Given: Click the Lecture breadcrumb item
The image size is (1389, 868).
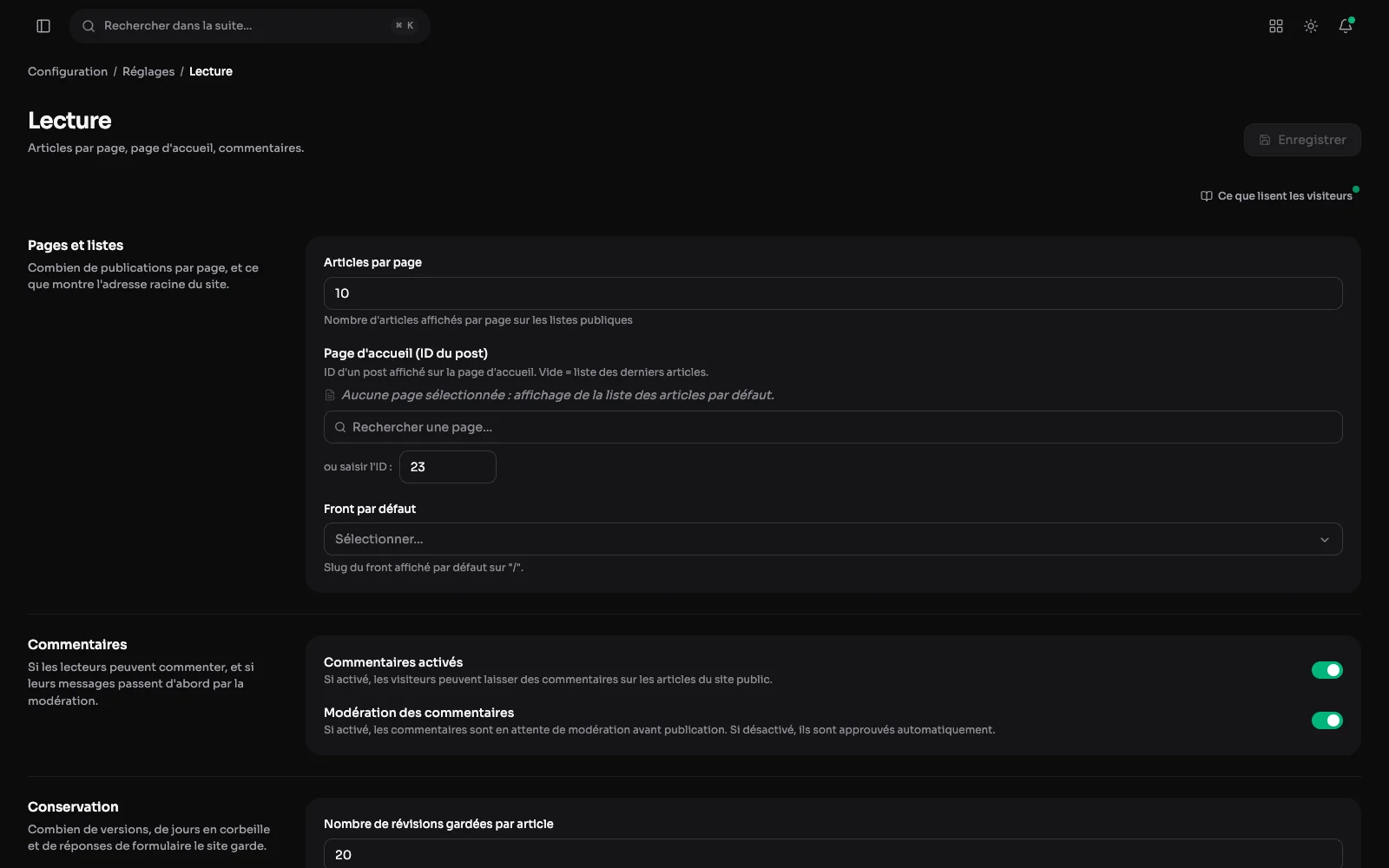Looking at the screenshot, I should click(211, 71).
